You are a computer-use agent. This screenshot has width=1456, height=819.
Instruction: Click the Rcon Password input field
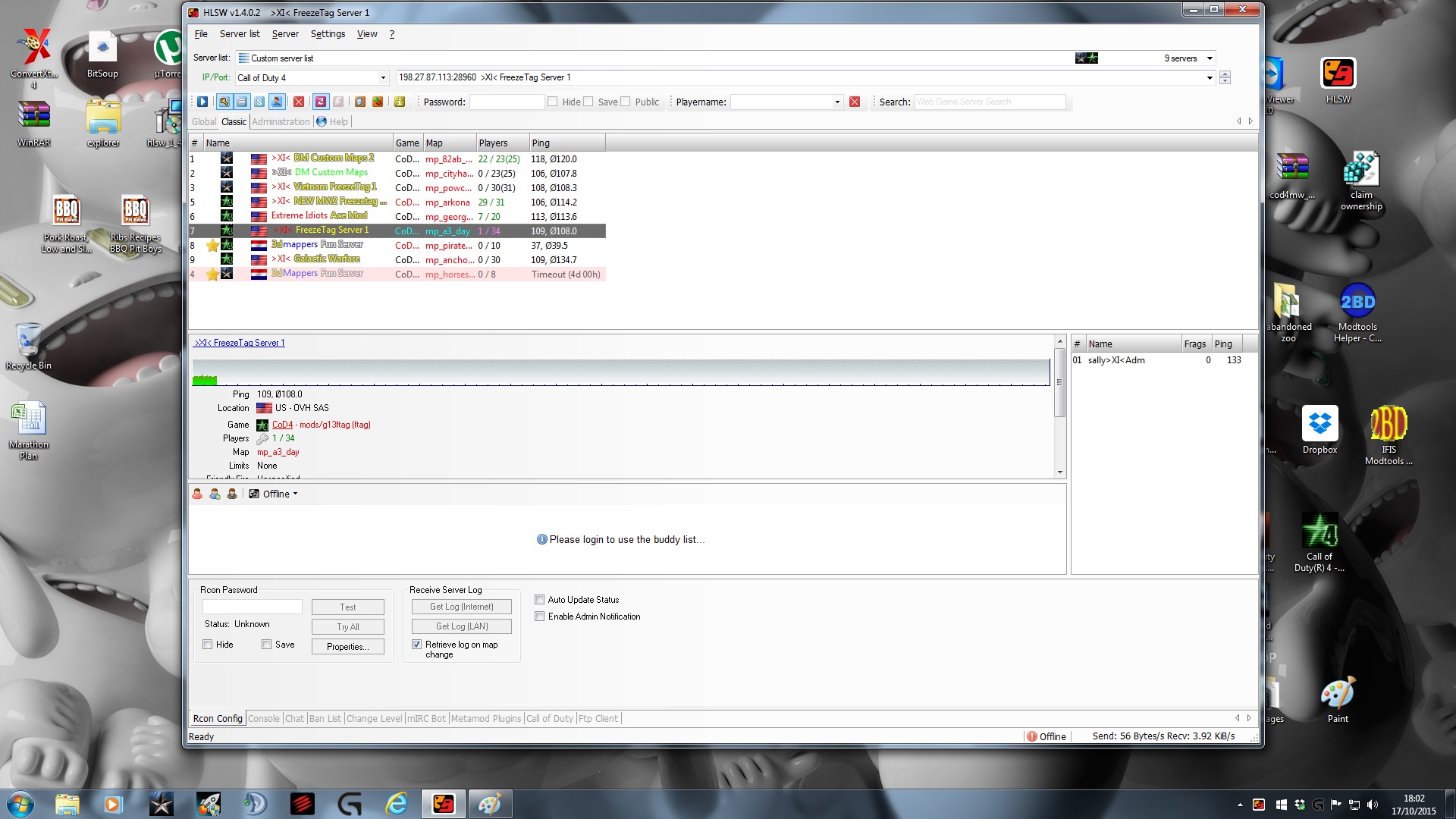[x=253, y=607]
